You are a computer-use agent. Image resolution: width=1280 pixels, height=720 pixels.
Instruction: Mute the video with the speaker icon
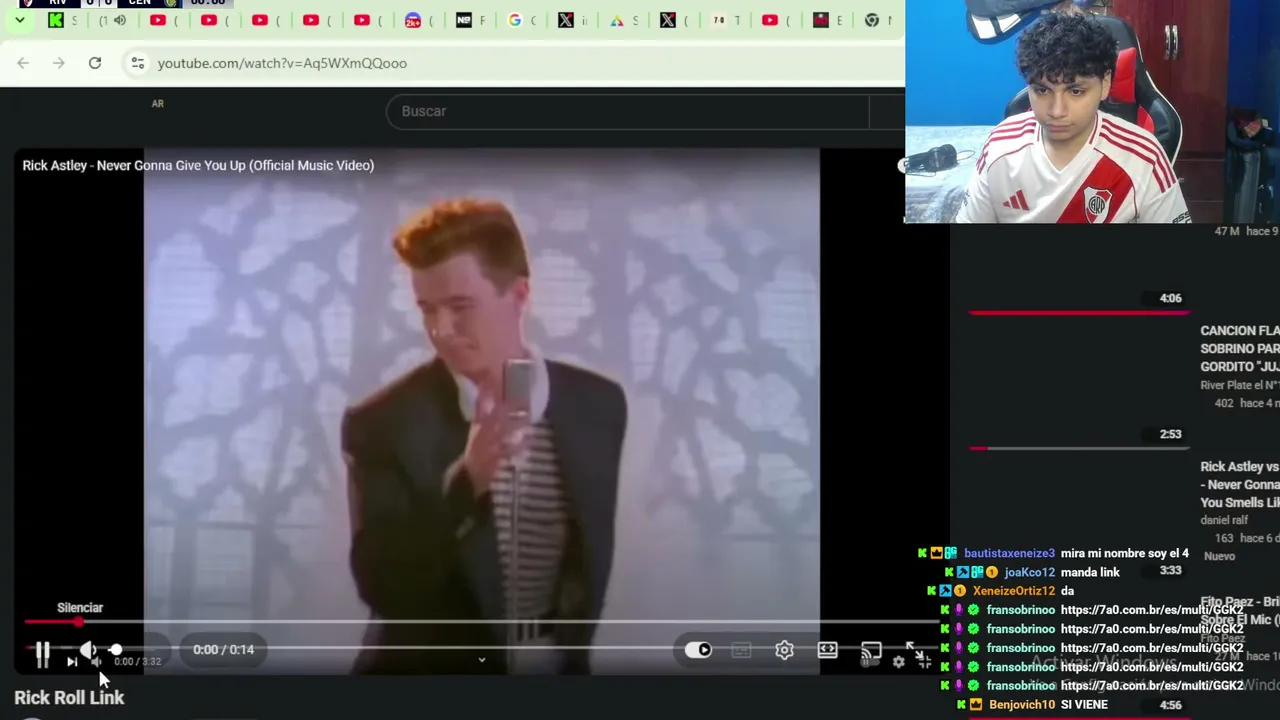coord(88,652)
